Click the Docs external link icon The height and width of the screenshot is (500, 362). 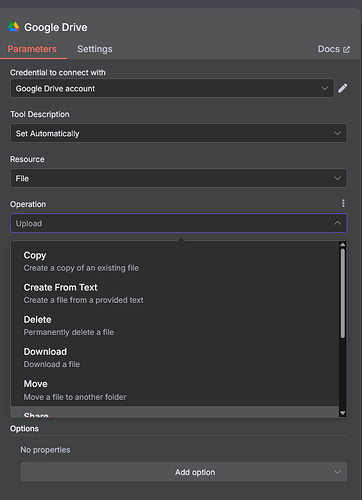coord(347,49)
